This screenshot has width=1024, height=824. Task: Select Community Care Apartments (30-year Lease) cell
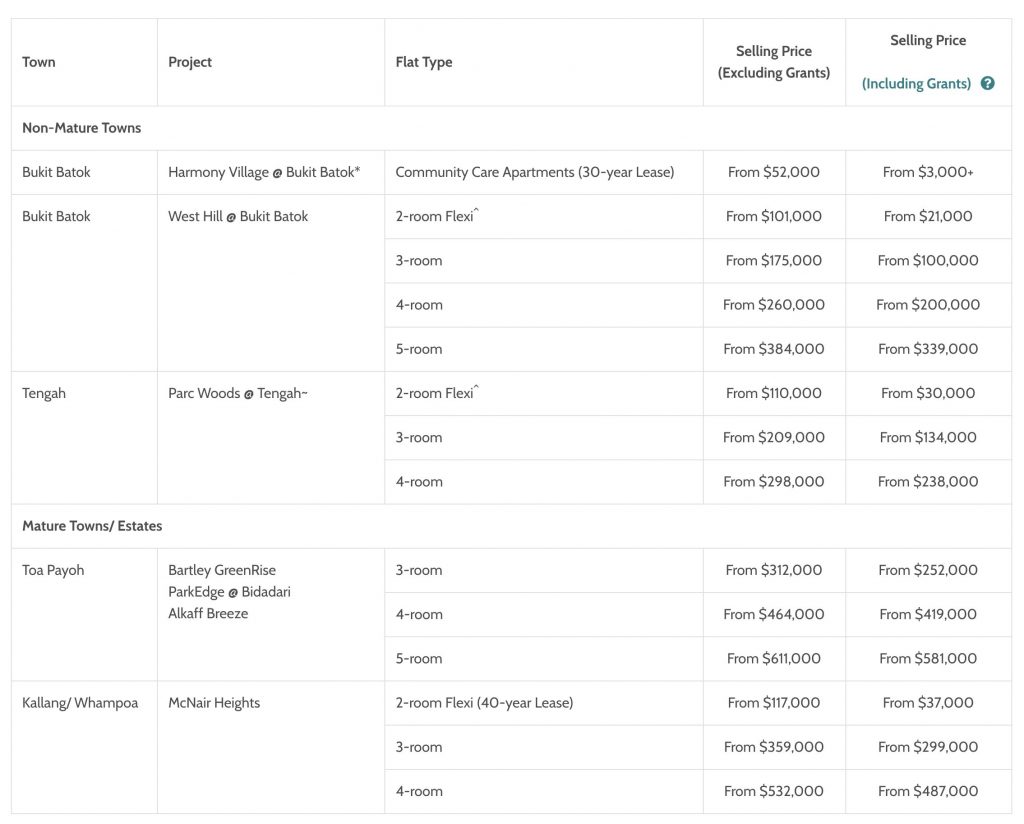pos(535,172)
